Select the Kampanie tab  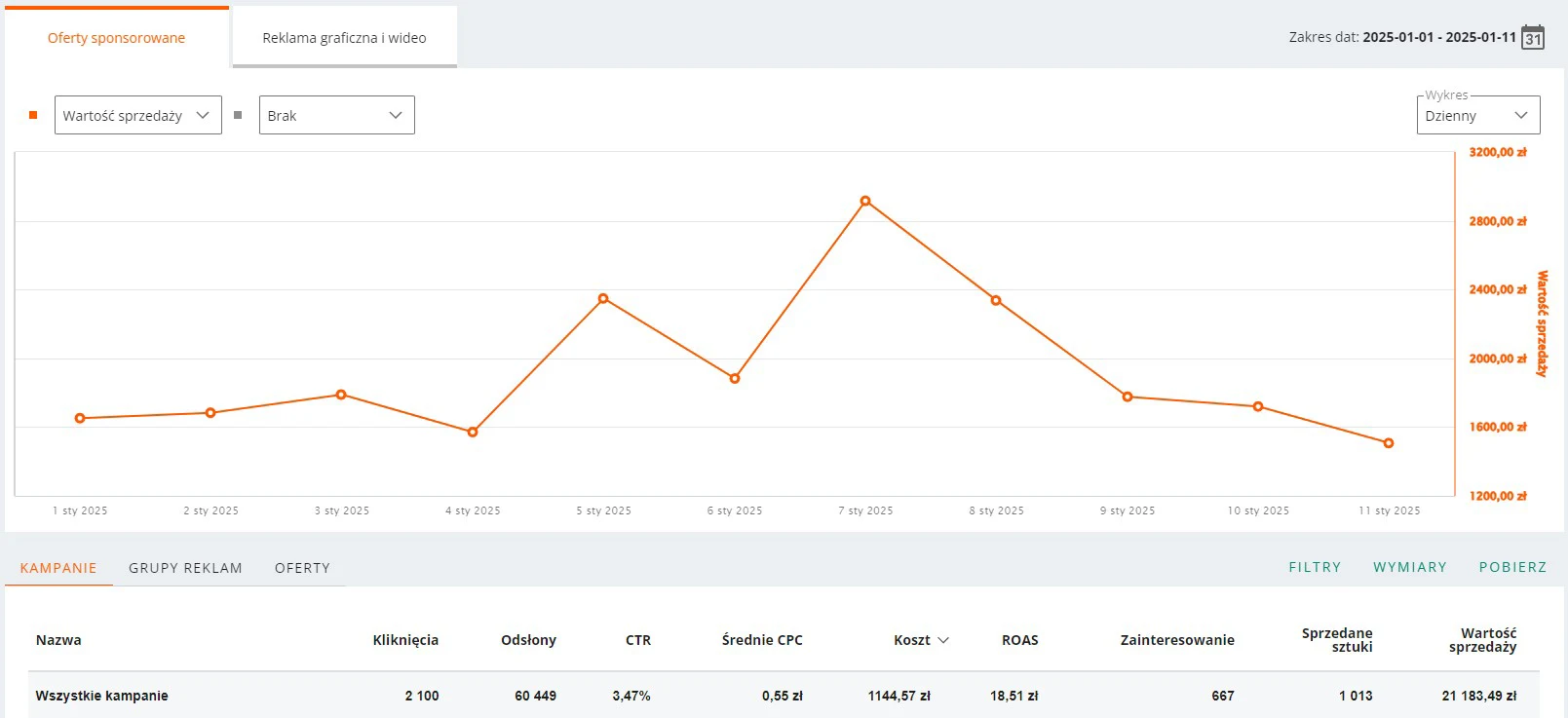coord(58,568)
